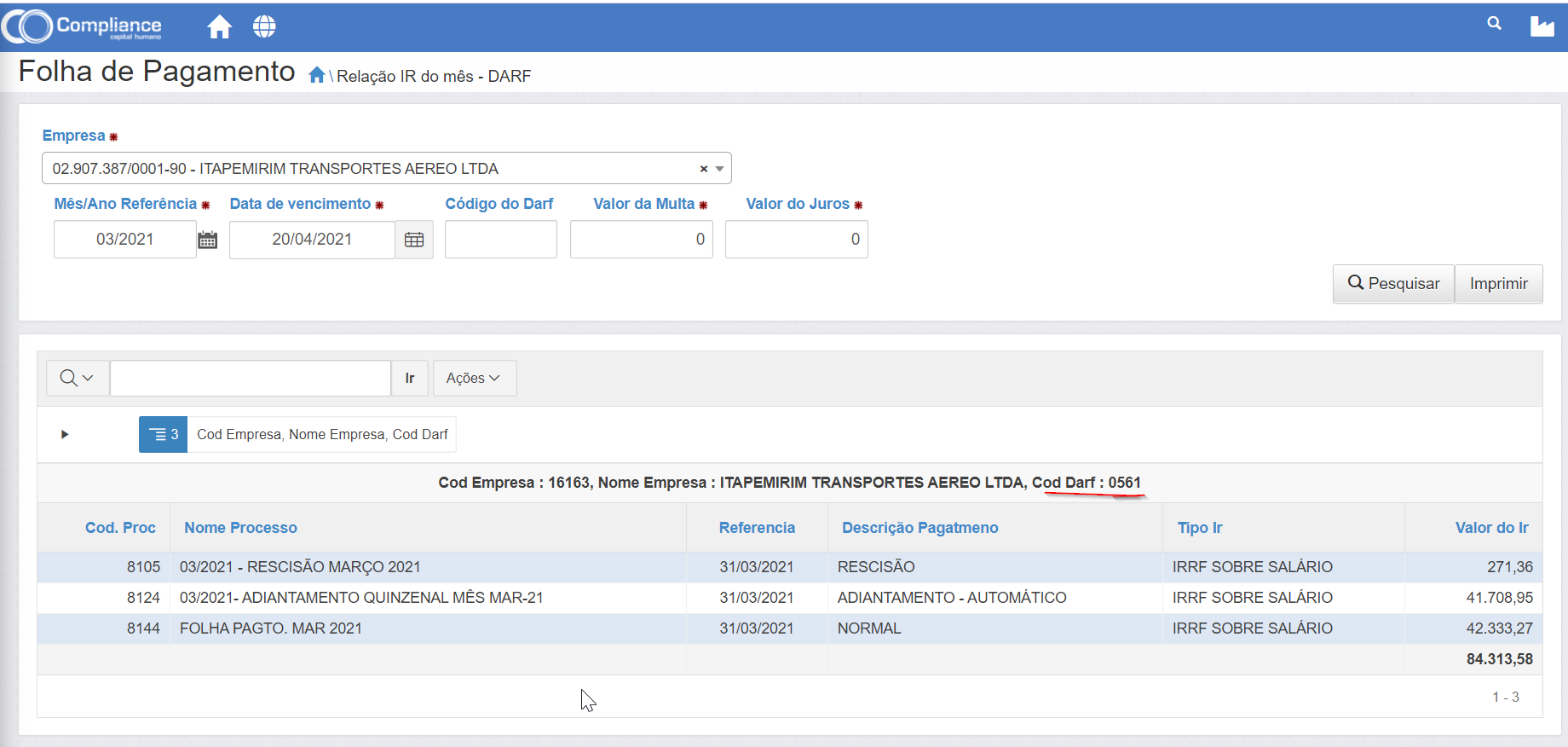Viewport: 1568px width, 747px height.
Task: Click ADIANTAMENTO - AUTOMÁTICO cell
Action: pos(952,598)
